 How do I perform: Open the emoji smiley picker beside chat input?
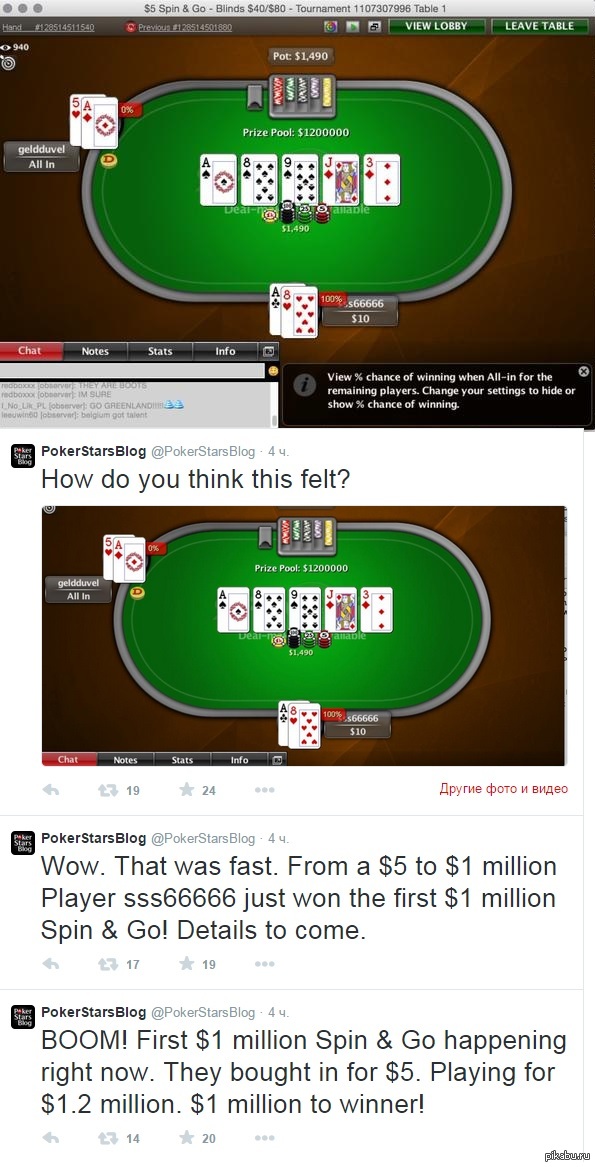273,370
